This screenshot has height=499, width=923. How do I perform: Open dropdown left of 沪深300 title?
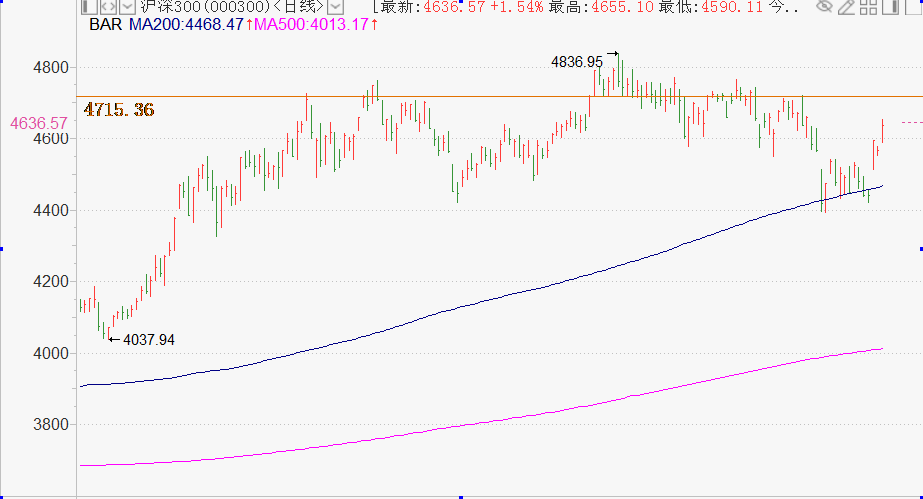(127, 6)
